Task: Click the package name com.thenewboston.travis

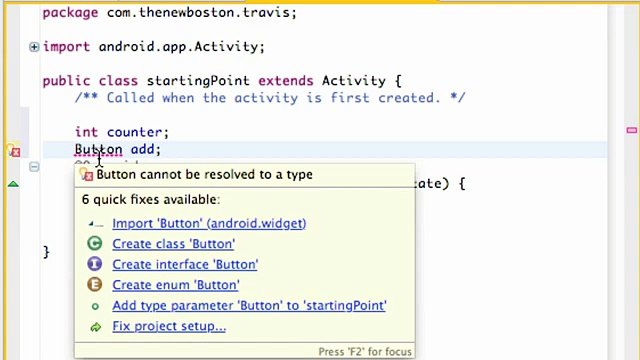Action: [198, 12]
